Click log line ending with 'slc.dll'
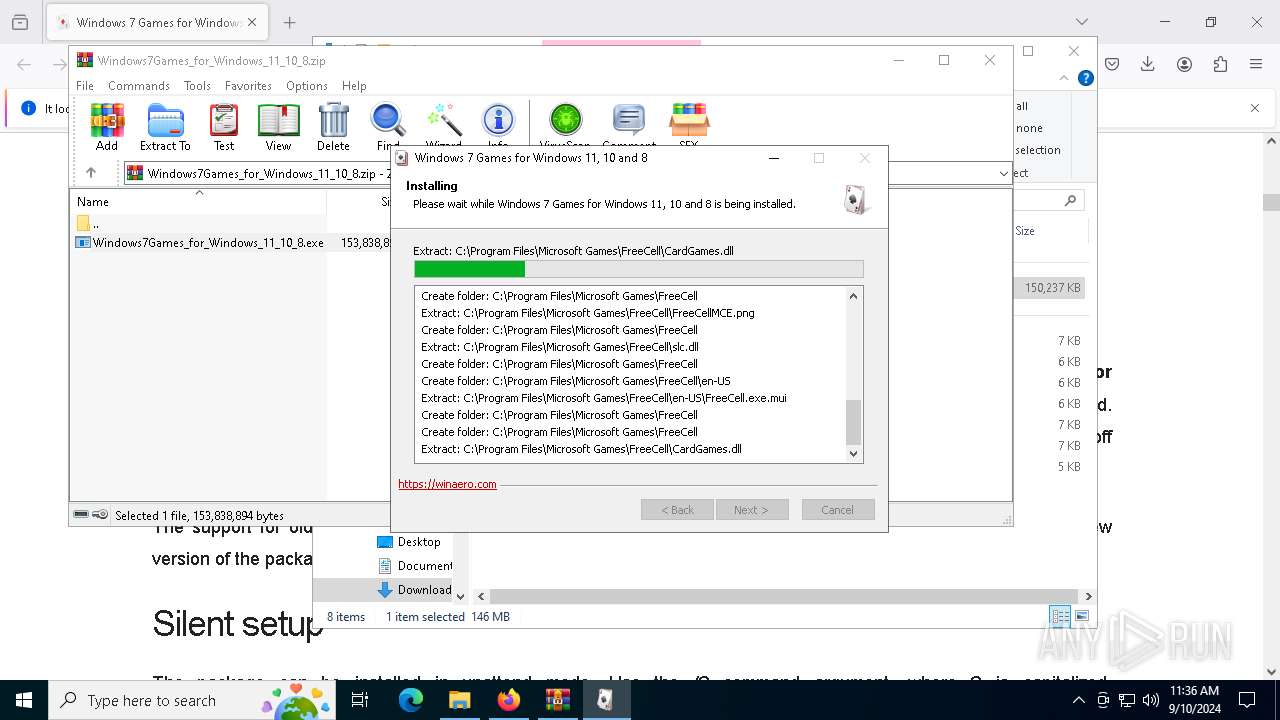This screenshot has height=720, width=1280. 560,347
